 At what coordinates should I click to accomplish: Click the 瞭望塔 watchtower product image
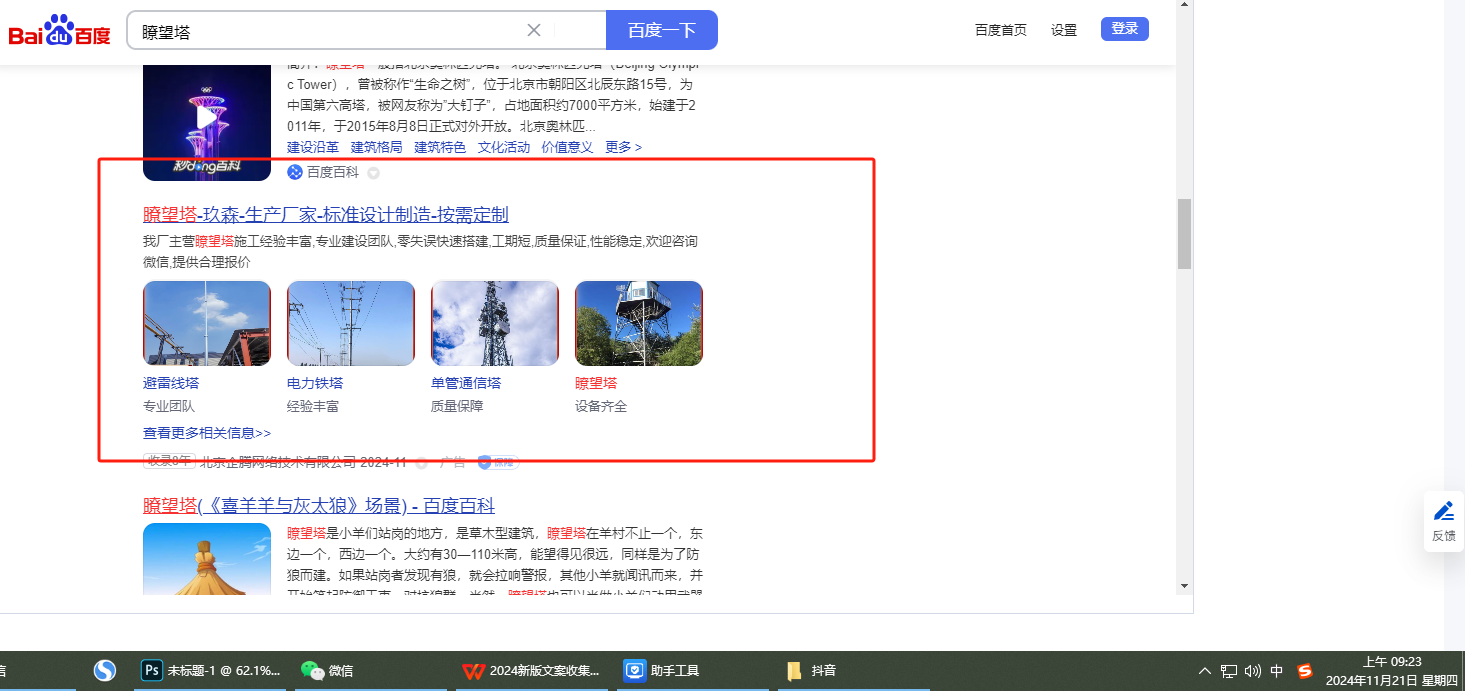pos(639,323)
